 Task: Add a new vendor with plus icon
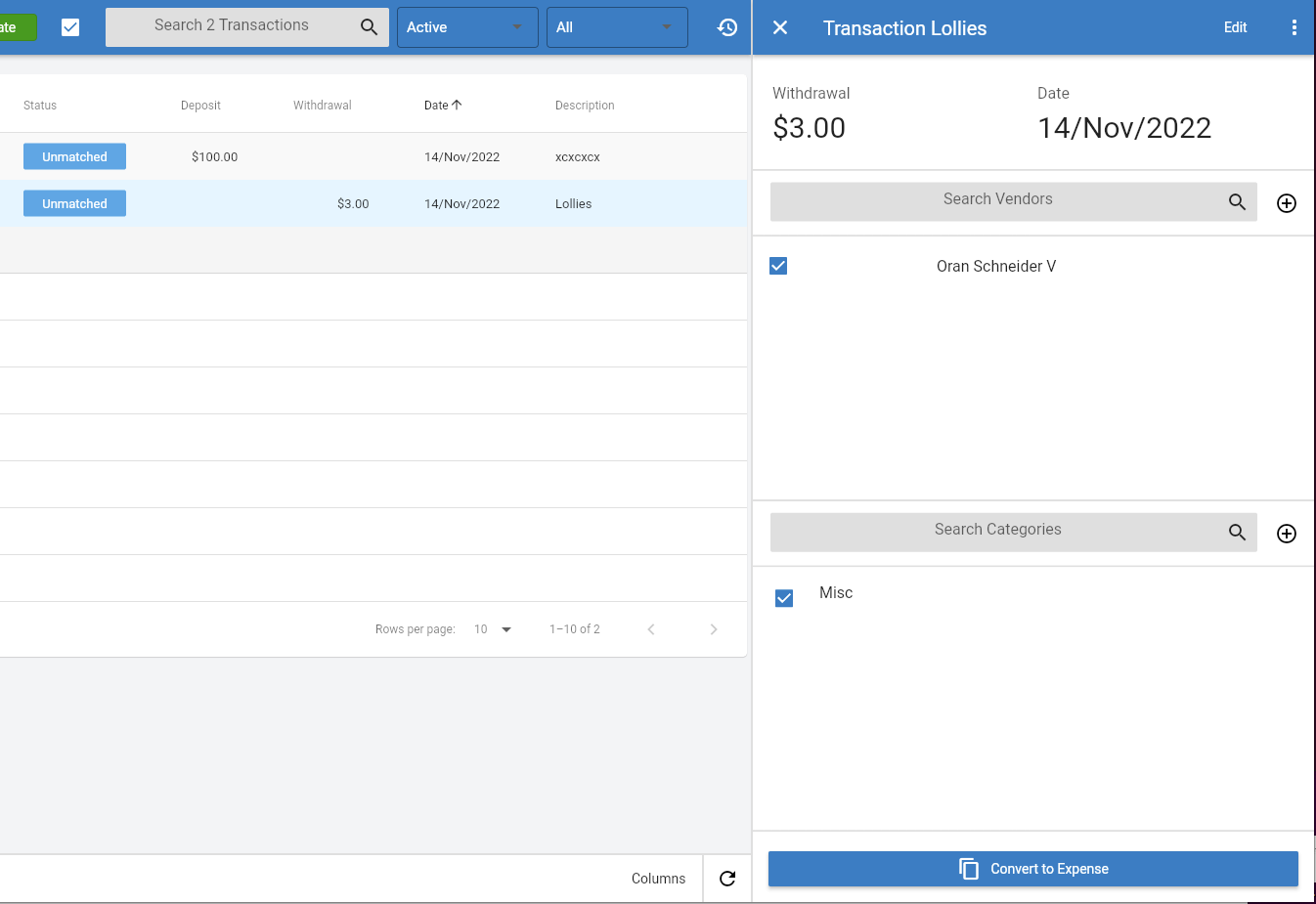click(x=1287, y=203)
